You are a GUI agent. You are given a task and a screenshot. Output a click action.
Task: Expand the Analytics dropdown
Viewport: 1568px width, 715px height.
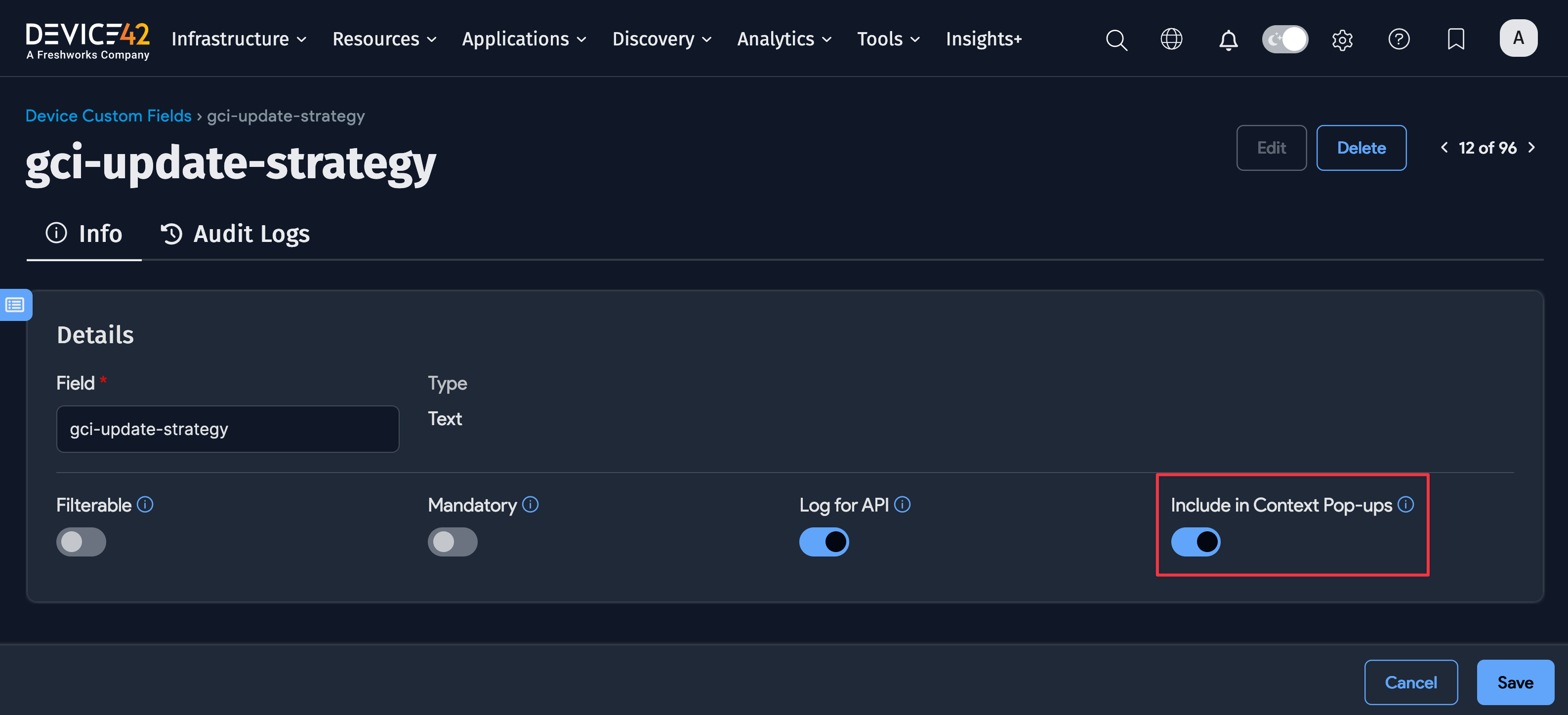click(x=784, y=40)
